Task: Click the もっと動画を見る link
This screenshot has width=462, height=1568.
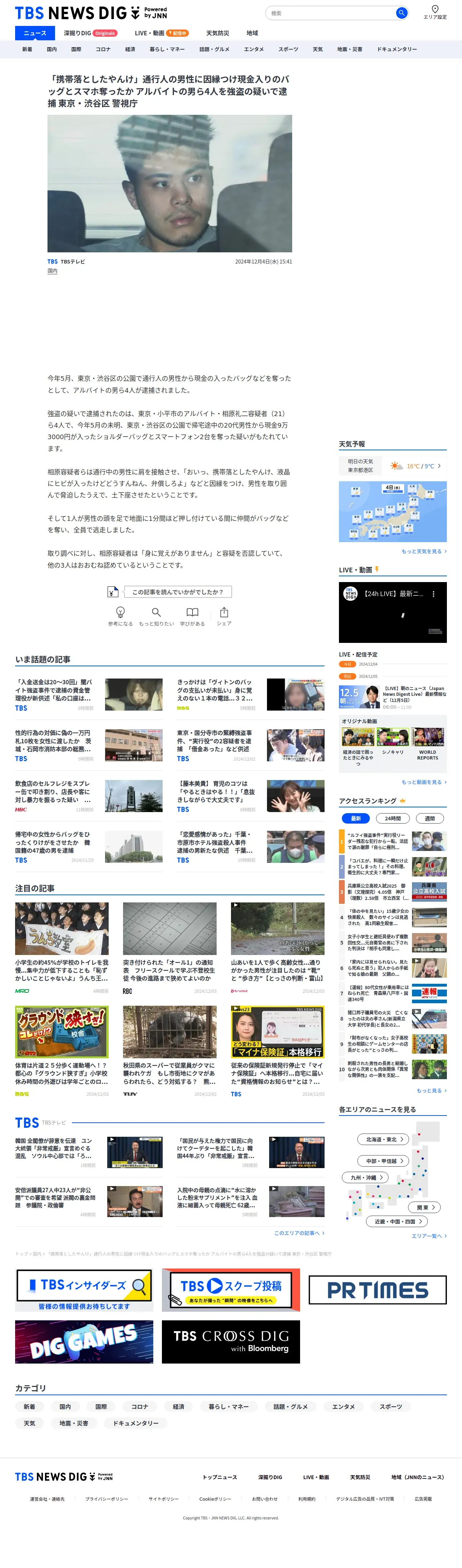Action: coord(423,782)
